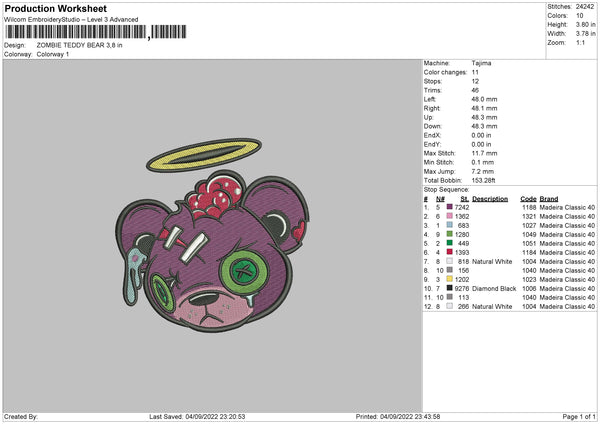
Task: Select the Code column header
Action: click(x=528, y=199)
